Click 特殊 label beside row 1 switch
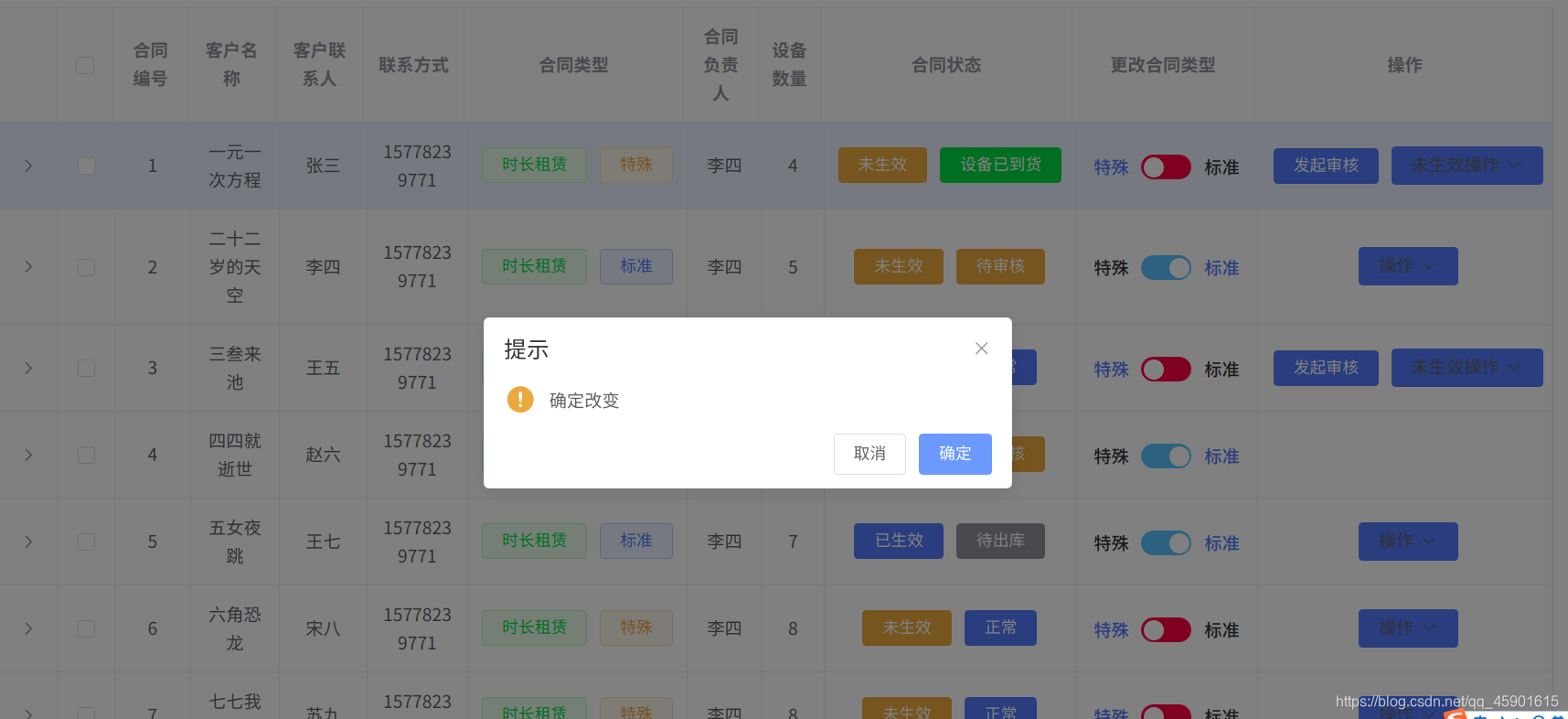 1112,167
